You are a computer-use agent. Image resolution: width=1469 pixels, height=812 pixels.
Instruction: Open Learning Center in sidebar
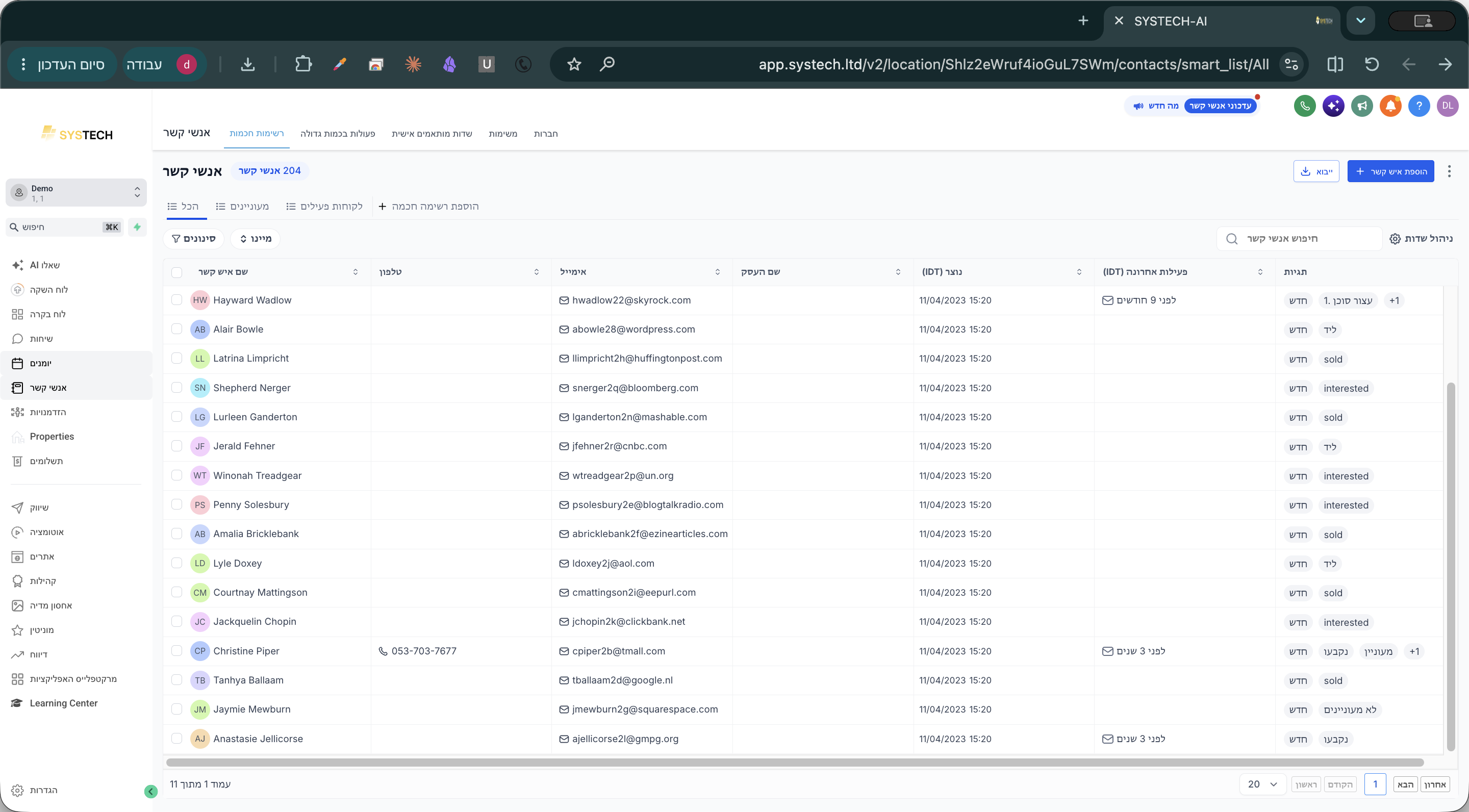click(x=63, y=704)
